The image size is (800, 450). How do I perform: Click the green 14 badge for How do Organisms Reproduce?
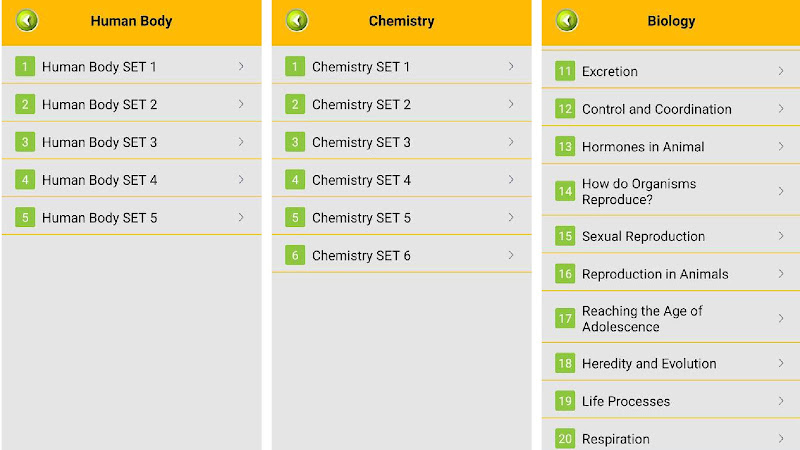pos(565,191)
